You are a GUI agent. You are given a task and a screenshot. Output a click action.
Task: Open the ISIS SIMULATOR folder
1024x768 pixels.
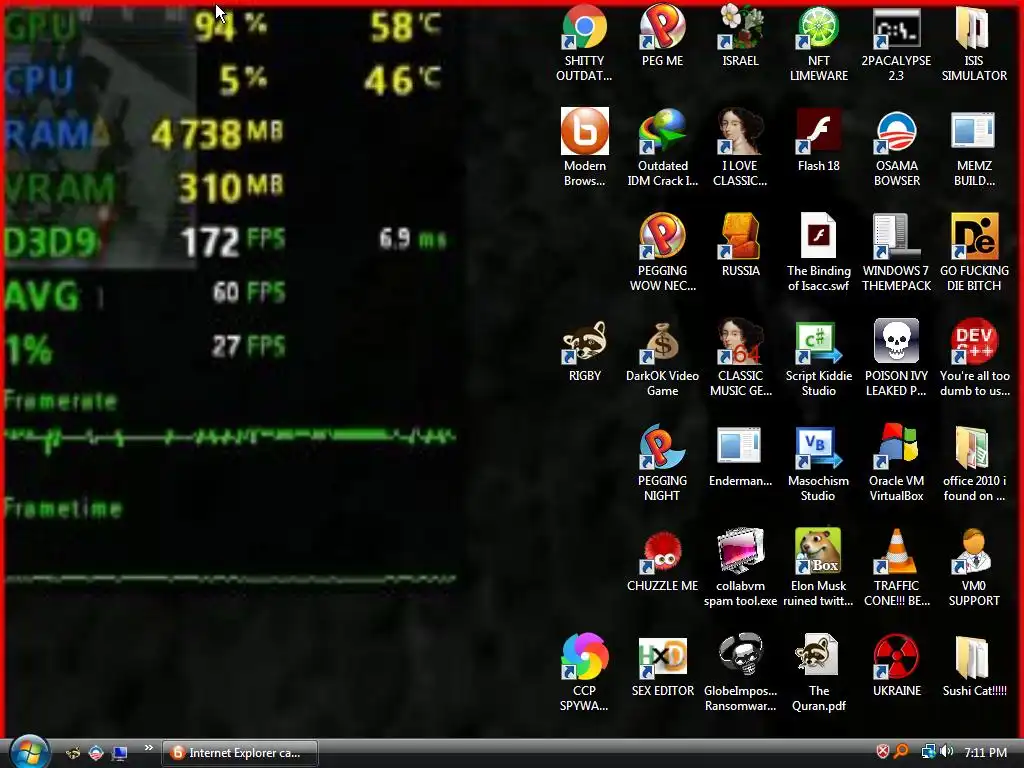pyautogui.click(x=974, y=27)
